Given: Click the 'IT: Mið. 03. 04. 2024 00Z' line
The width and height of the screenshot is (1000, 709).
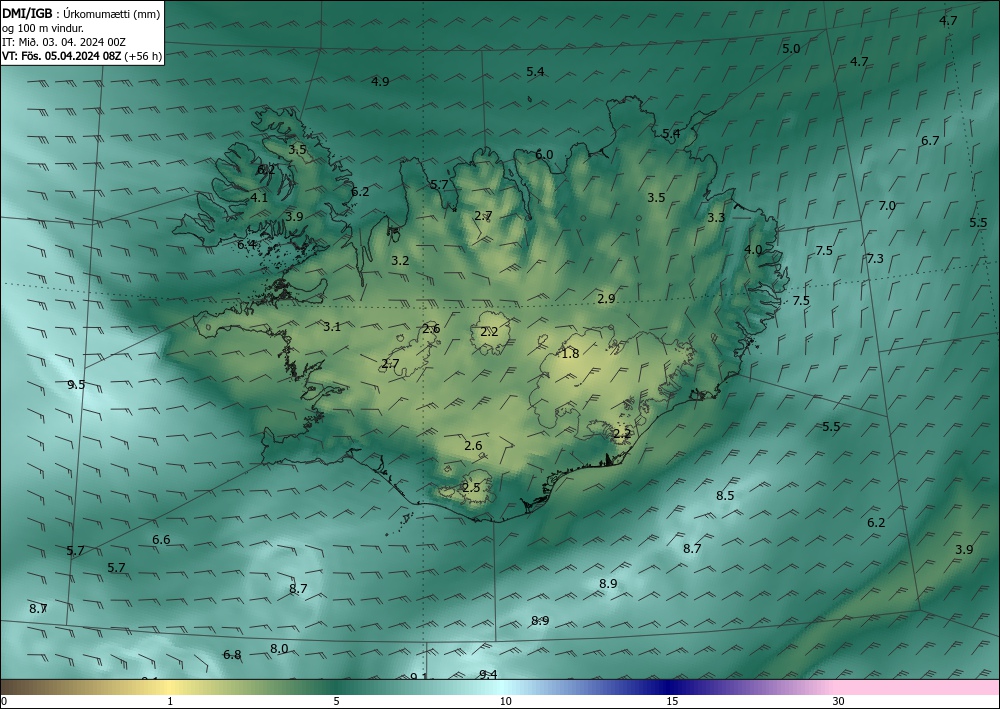Looking at the screenshot, I should click(64, 42).
